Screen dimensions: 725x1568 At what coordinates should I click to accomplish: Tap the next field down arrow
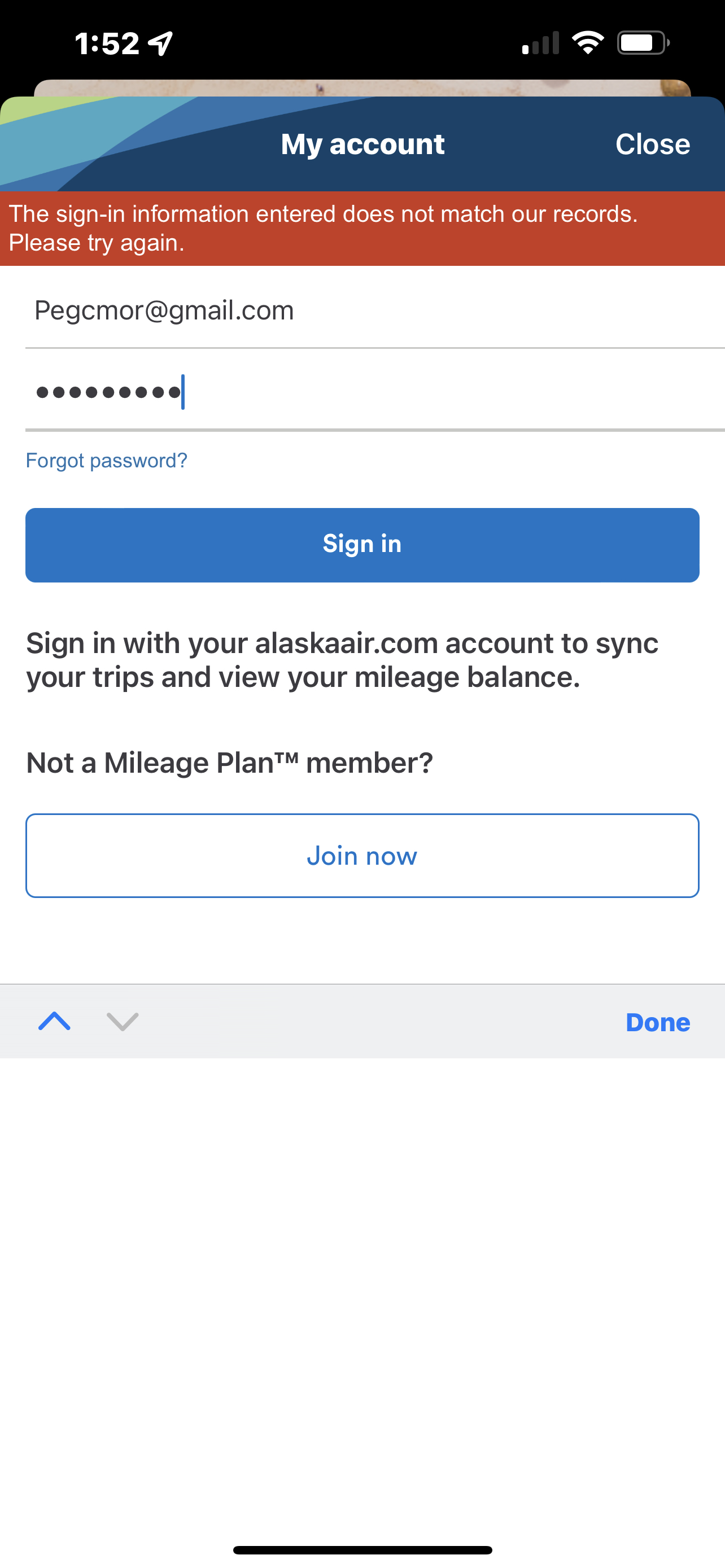123,1022
